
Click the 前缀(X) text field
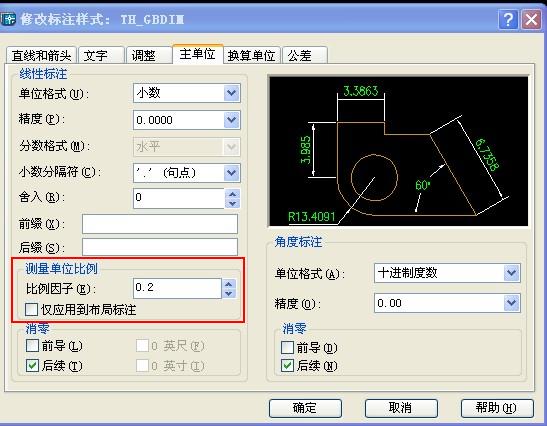point(160,224)
